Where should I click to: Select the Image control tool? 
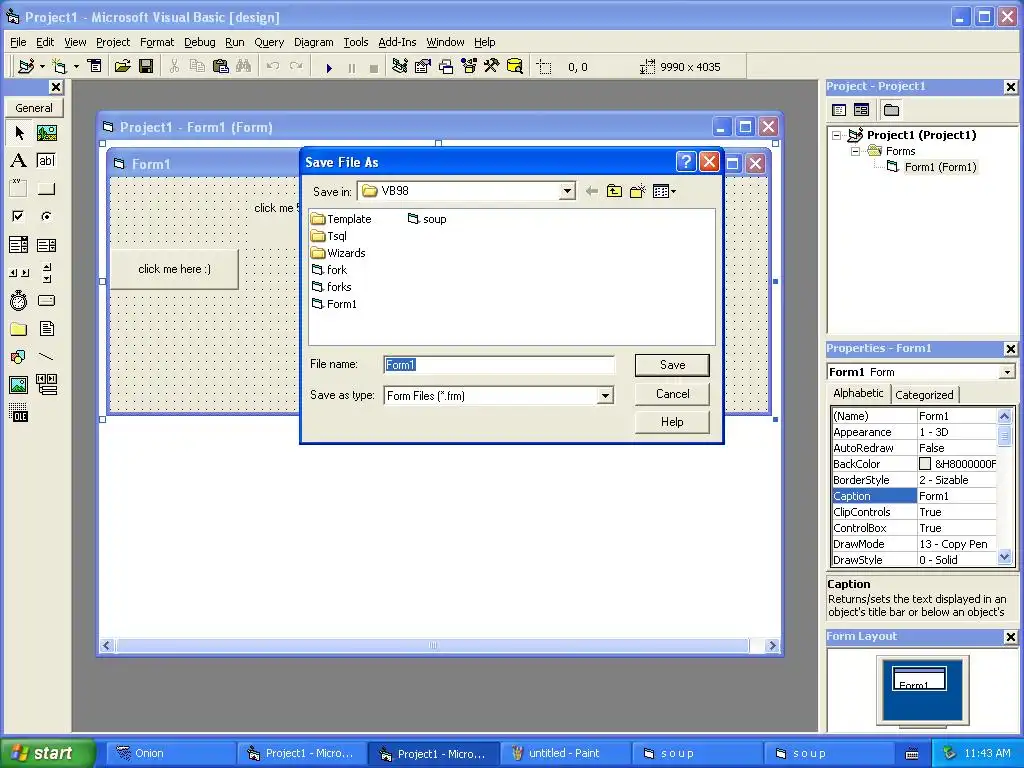point(19,385)
